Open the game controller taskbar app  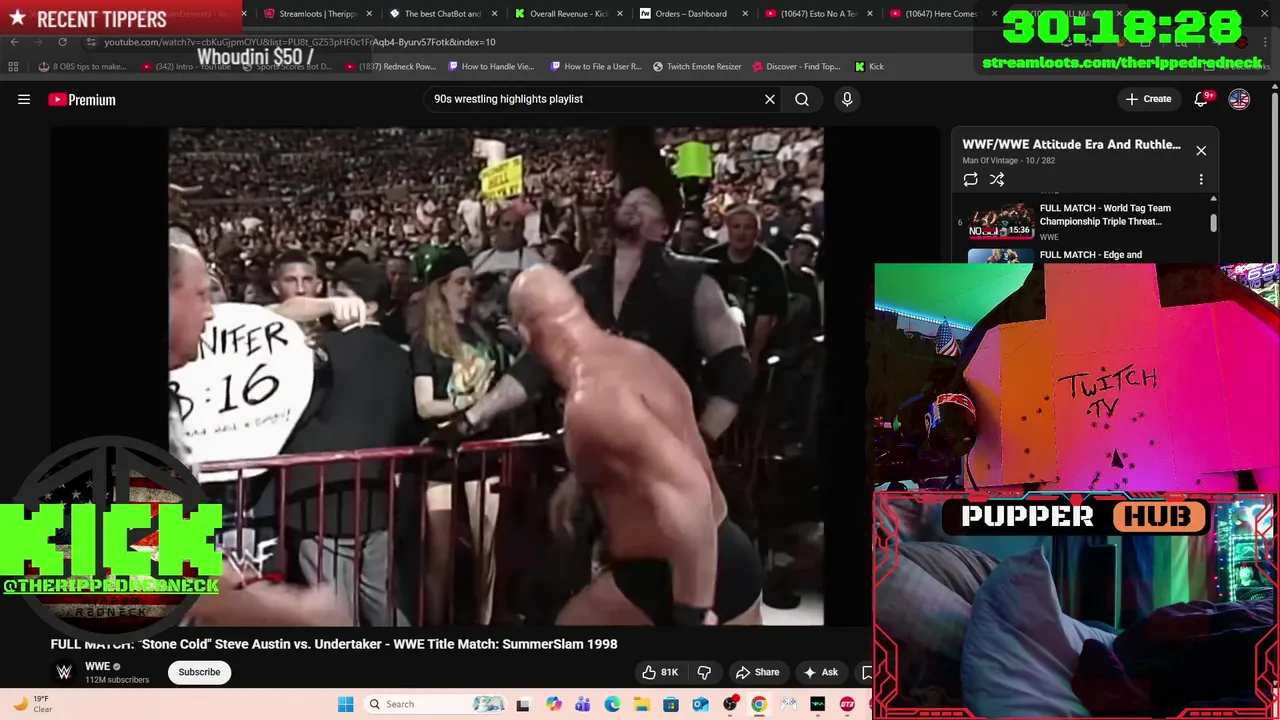point(788,704)
